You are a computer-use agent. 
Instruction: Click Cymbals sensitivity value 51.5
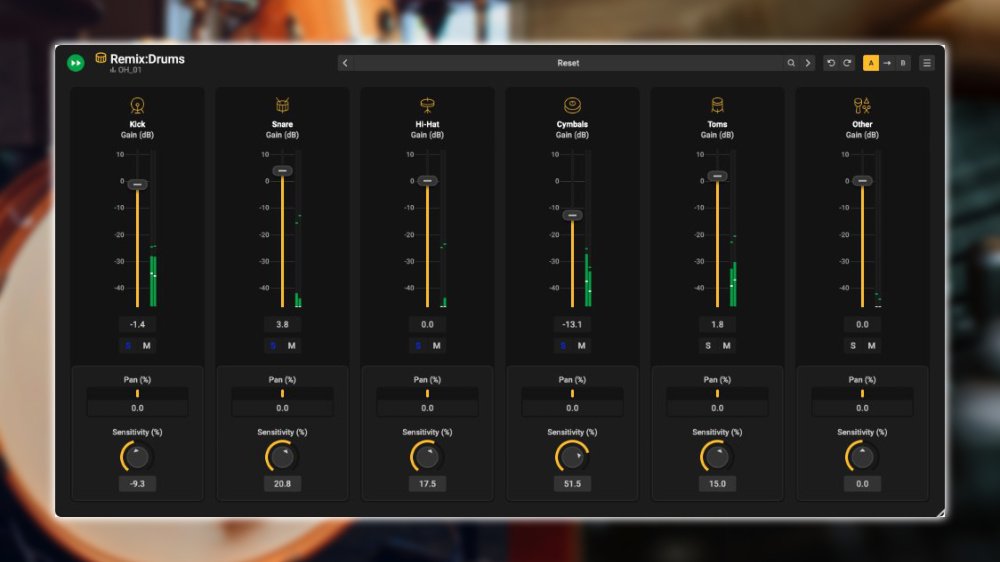coord(572,484)
